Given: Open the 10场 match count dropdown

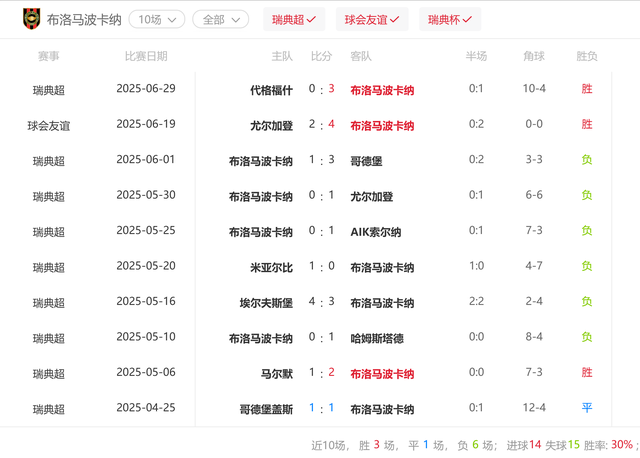Looking at the screenshot, I should coord(157,20).
